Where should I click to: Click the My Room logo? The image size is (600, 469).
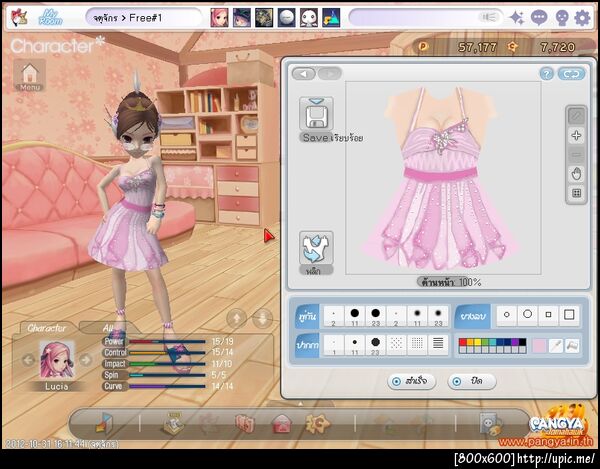click(50, 17)
